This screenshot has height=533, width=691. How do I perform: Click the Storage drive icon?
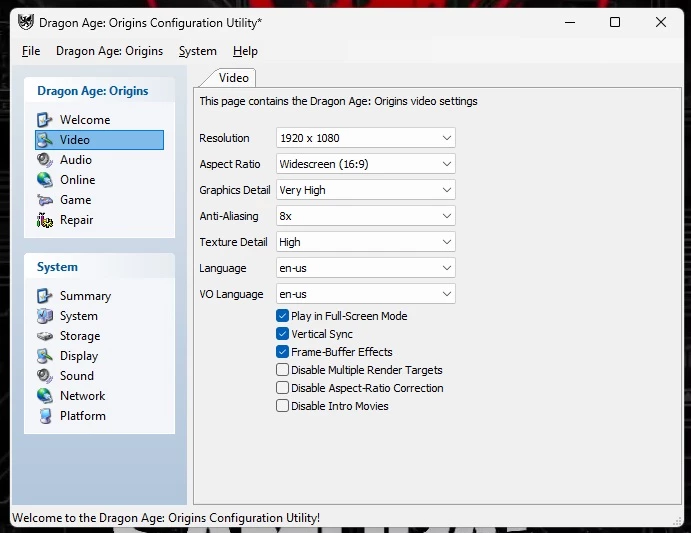click(45, 336)
